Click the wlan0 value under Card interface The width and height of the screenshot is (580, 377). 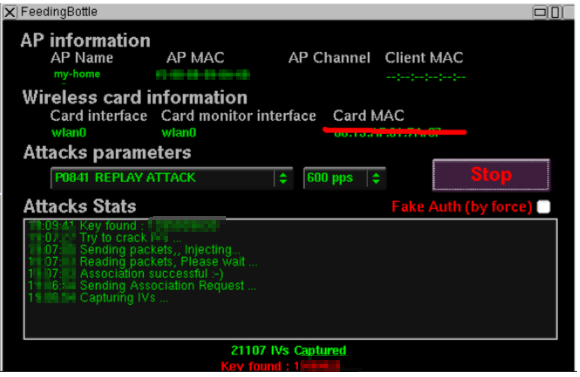point(69,132)
